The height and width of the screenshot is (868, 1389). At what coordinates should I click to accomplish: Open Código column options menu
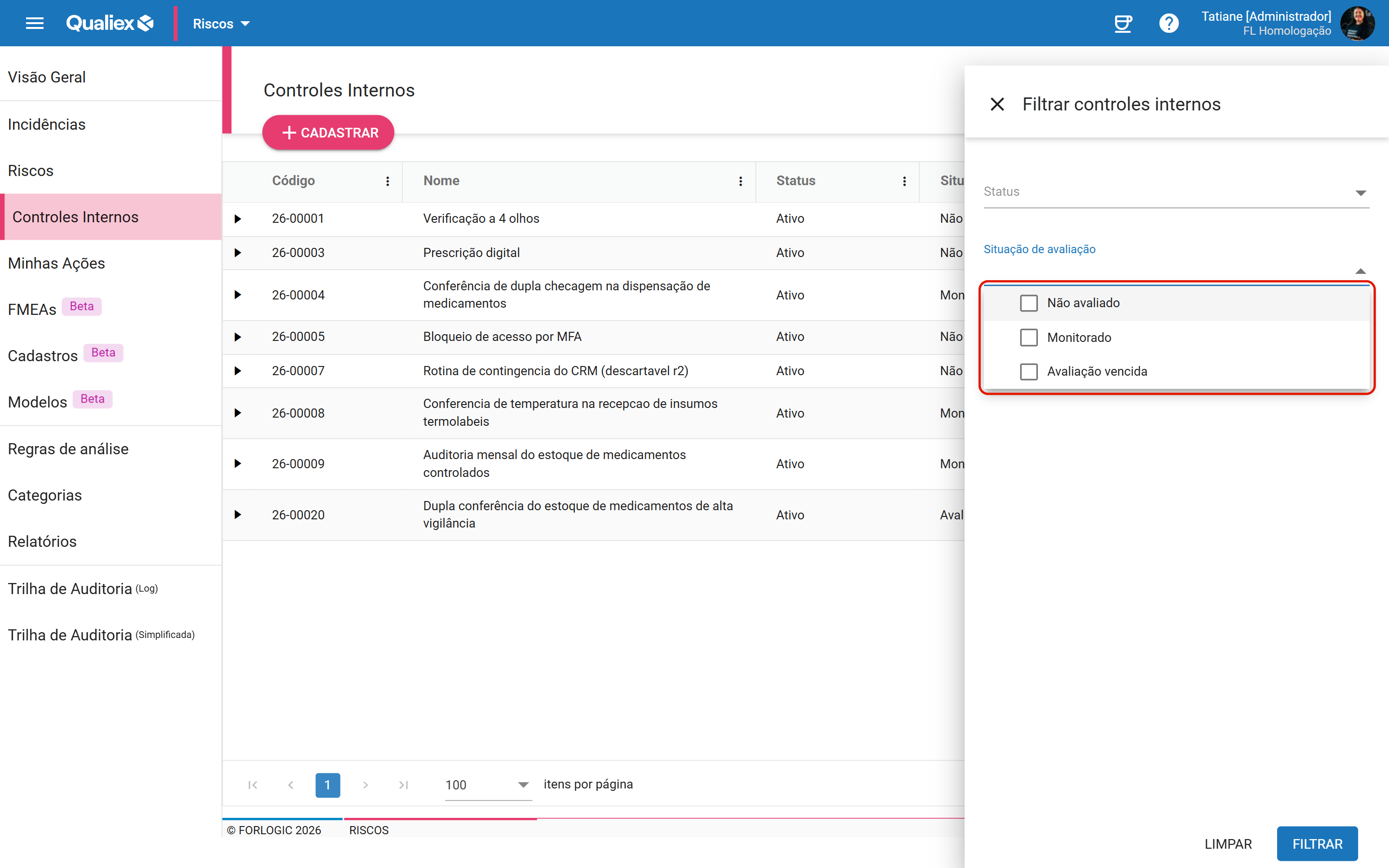pos(387,181)
